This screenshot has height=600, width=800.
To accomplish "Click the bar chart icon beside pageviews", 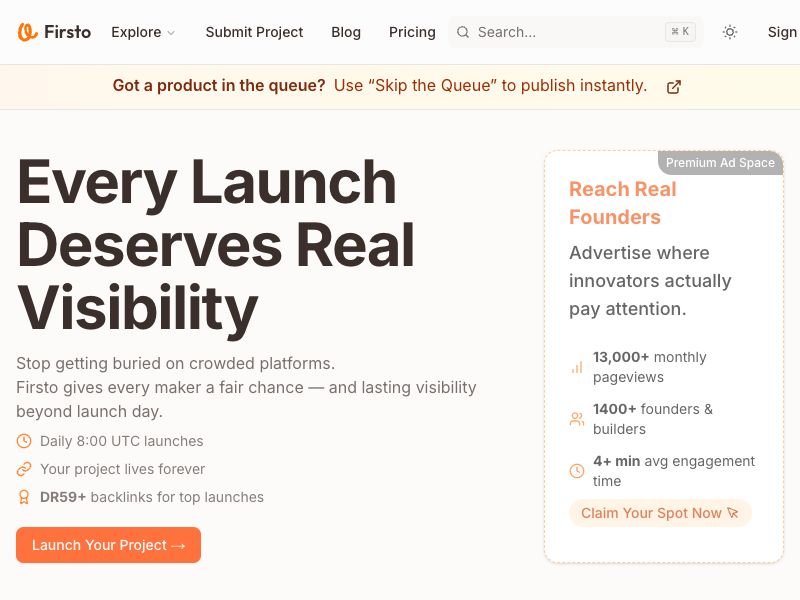I will [577, 367].
